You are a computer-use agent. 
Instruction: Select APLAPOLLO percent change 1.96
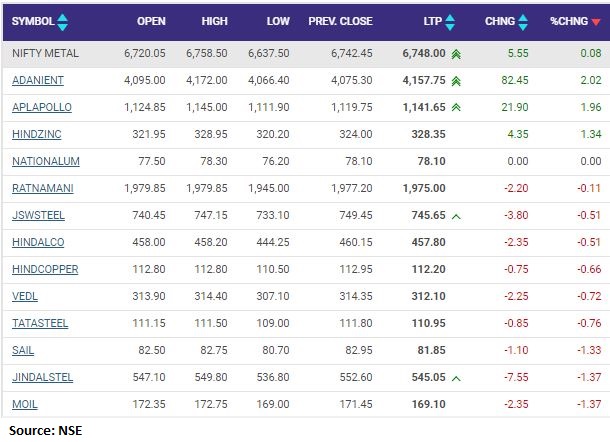591,107
